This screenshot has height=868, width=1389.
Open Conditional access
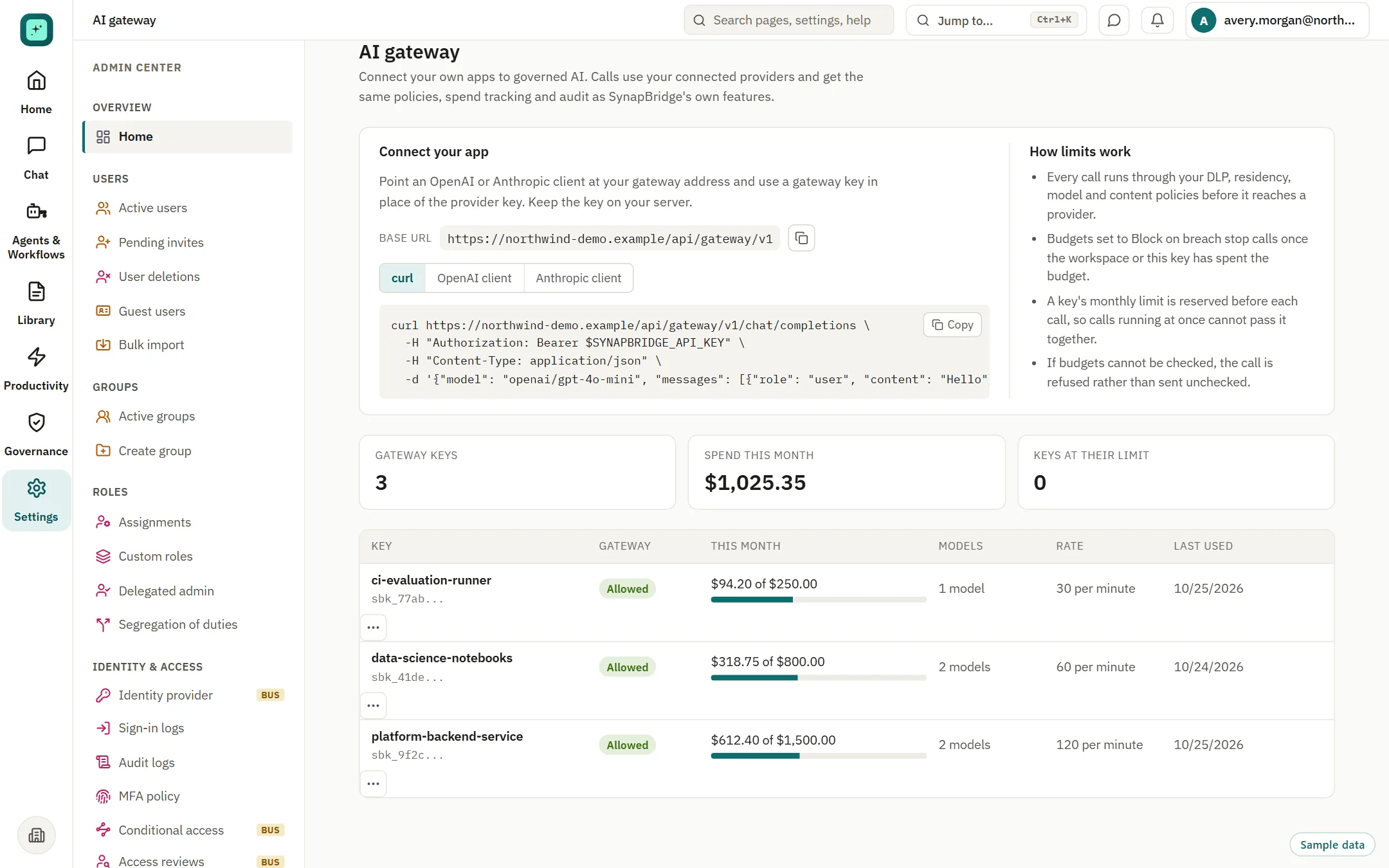point(187,830)
